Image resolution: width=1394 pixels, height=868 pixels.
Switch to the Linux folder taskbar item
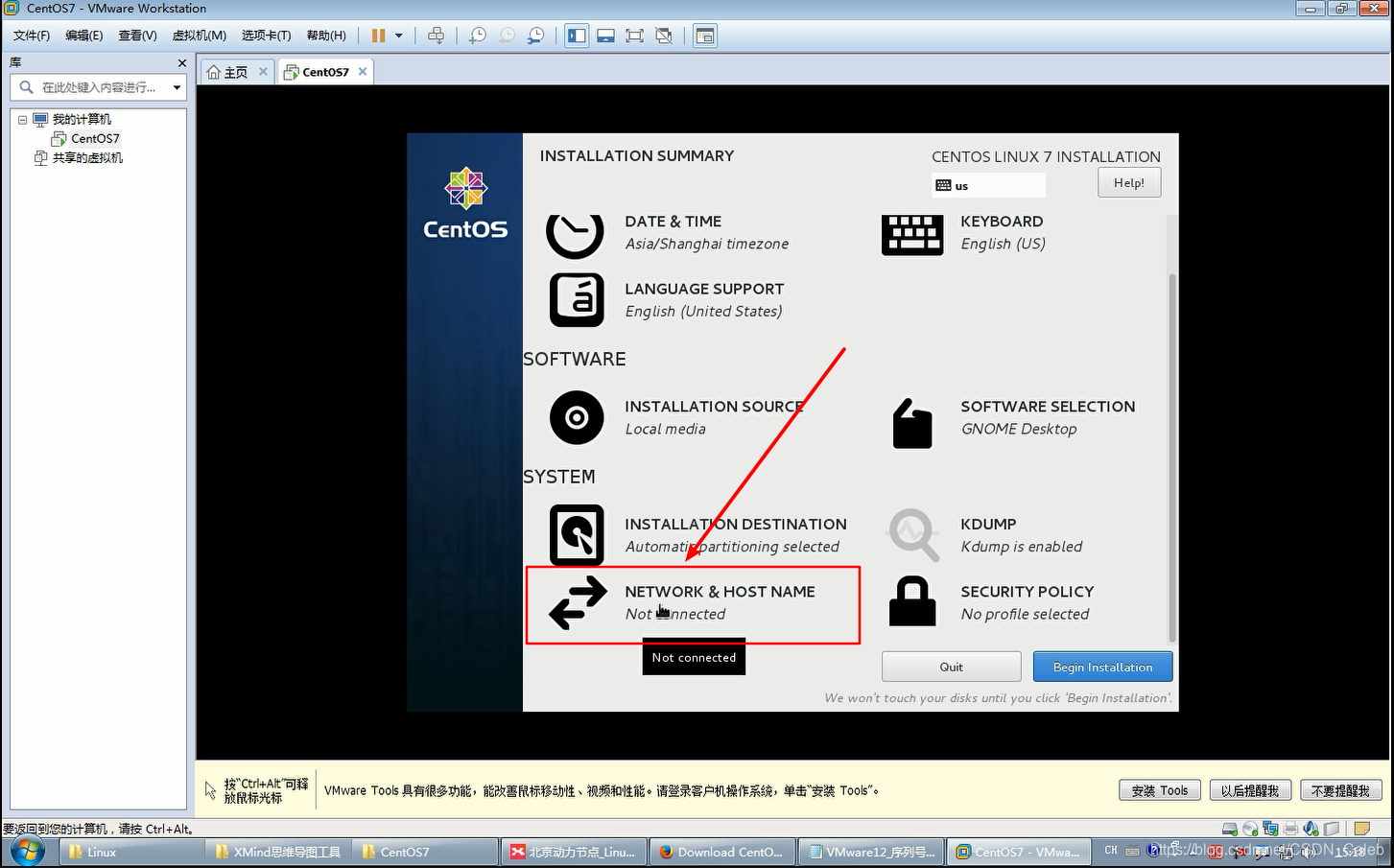point(131,852)
